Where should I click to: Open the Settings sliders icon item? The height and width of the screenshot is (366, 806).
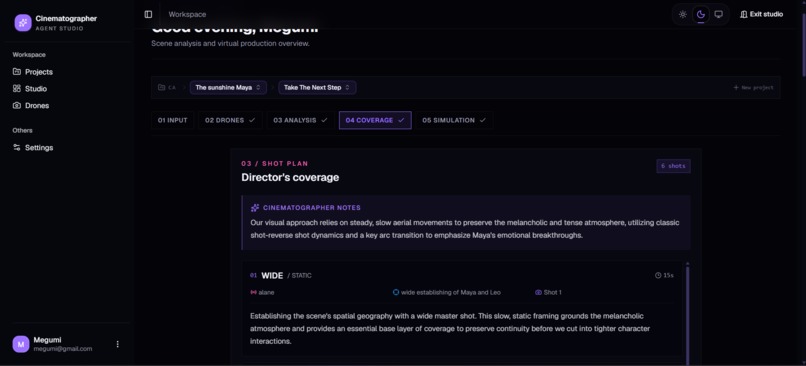pos(17,148)
